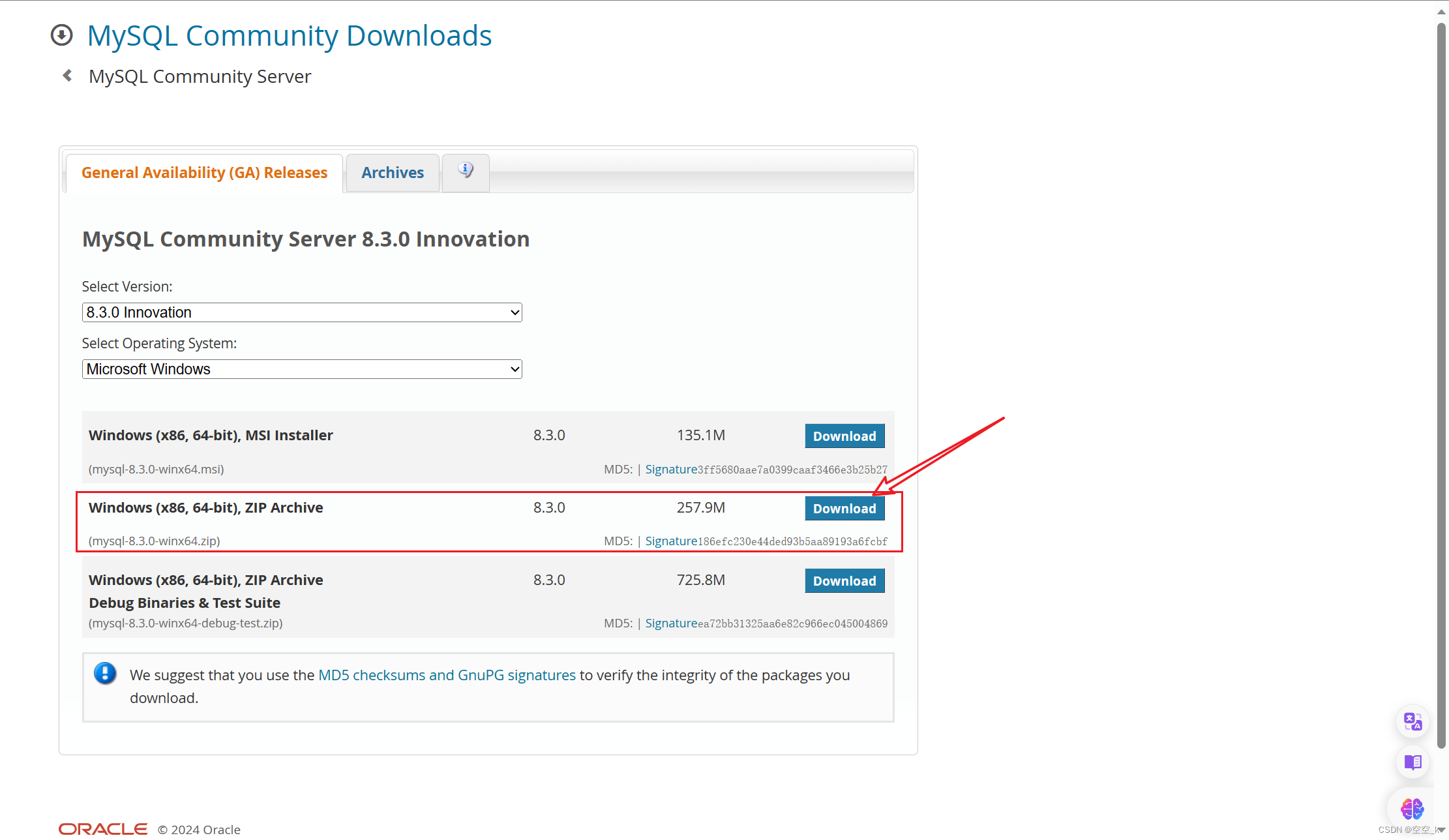1449x840 pixels.
Task: Click the MySQL Community Downloads heading link
Action: coord(290,36)
